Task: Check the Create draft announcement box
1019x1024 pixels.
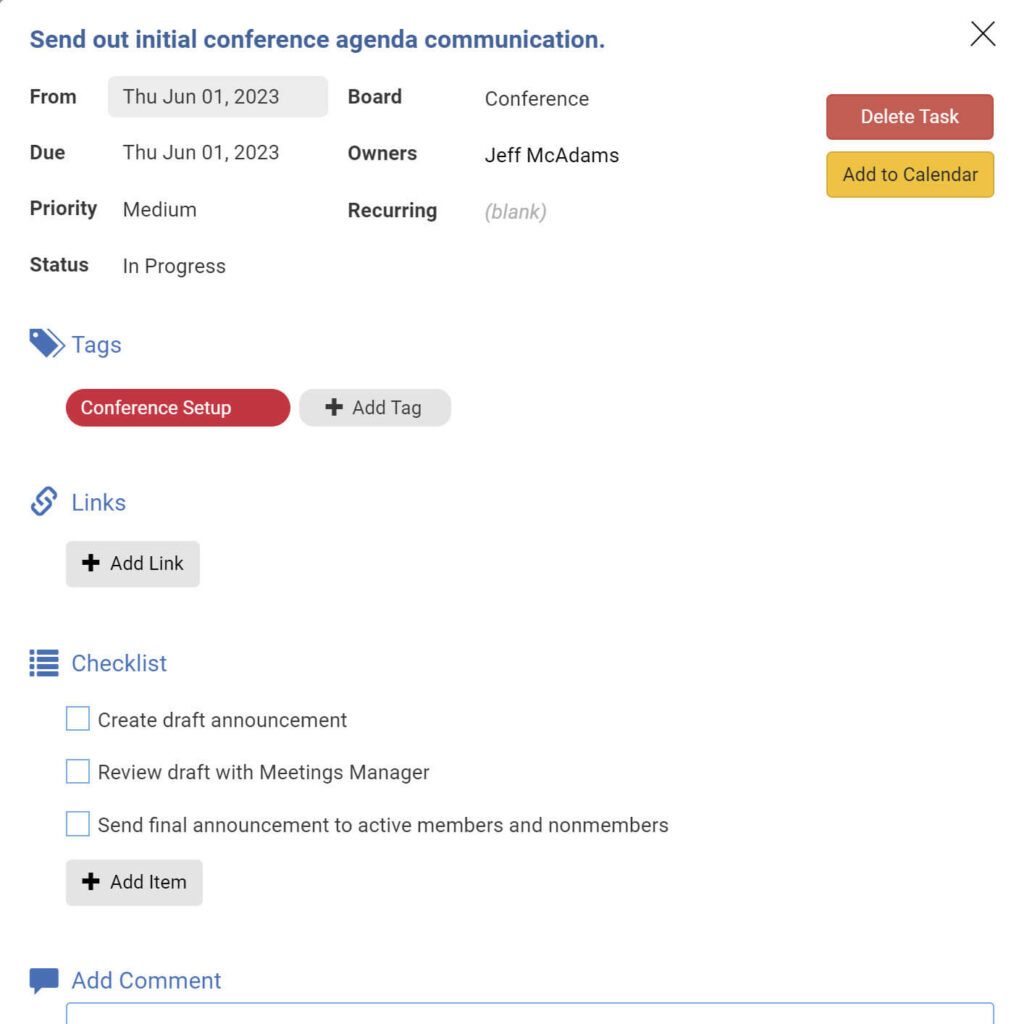Action: tap(78, 719)
